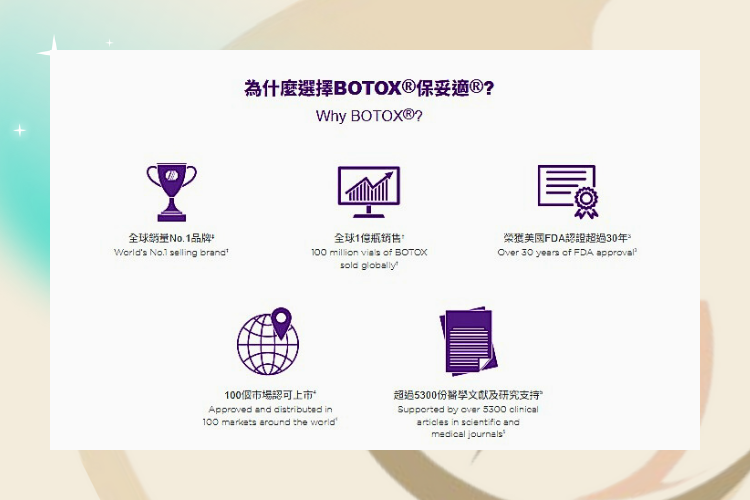The height and width of the screenshot is (500, 750).
Task: Click the 'medical journals' line
Action: pos(468,434)
